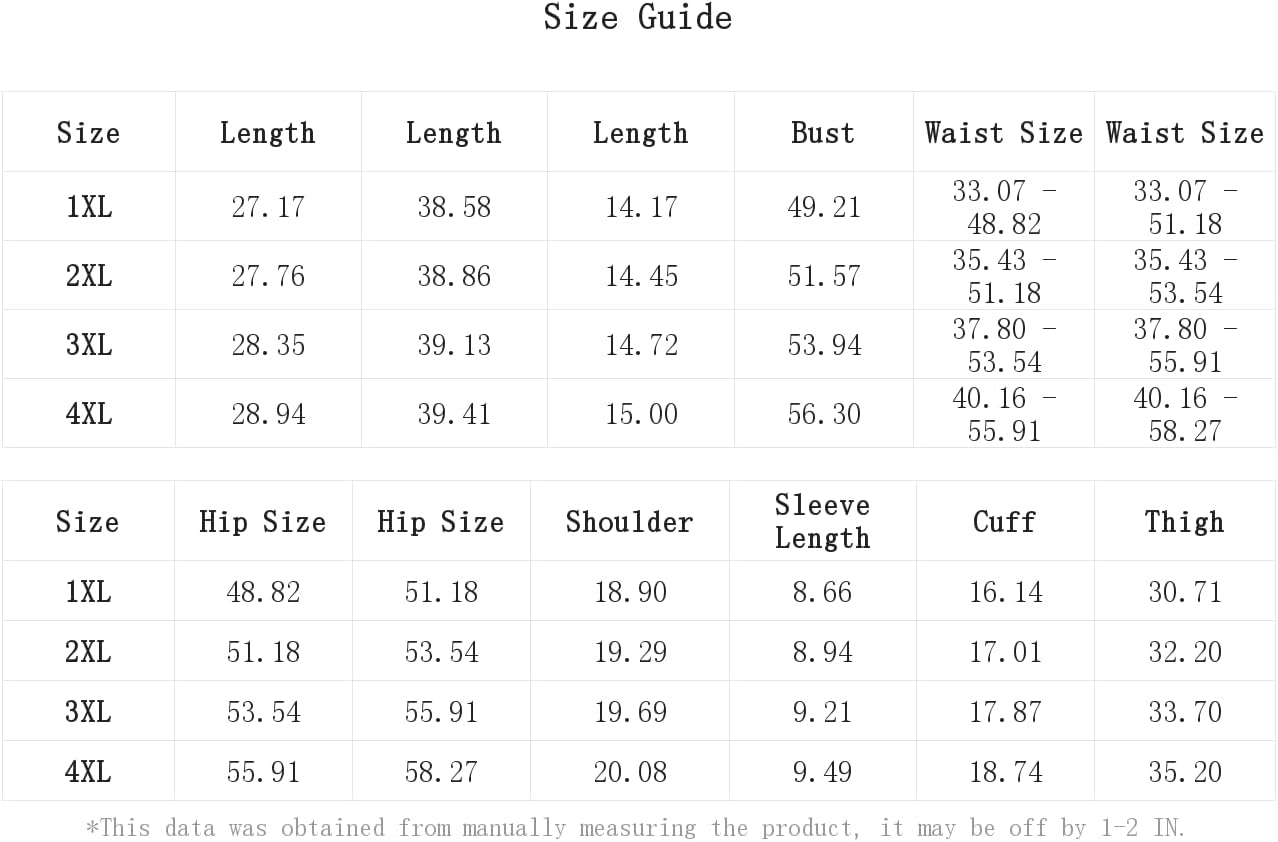1278x842 pixels.
Task: Click the Sleeve Length header cell
Action: pyautogui.click(x=822, y=521)
